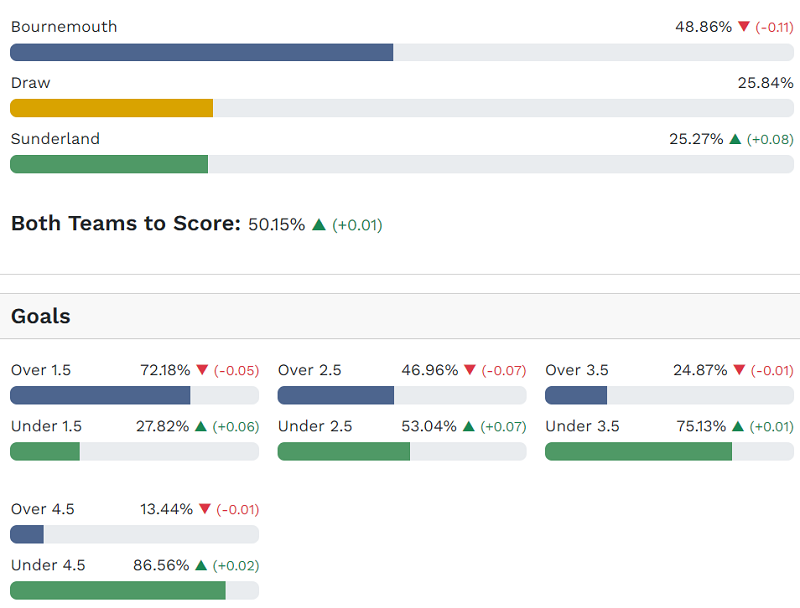This screenshot has width=800, height=608.
Task: Click the red down arrow for Over 2.5
Action: [x=470, y=370]
